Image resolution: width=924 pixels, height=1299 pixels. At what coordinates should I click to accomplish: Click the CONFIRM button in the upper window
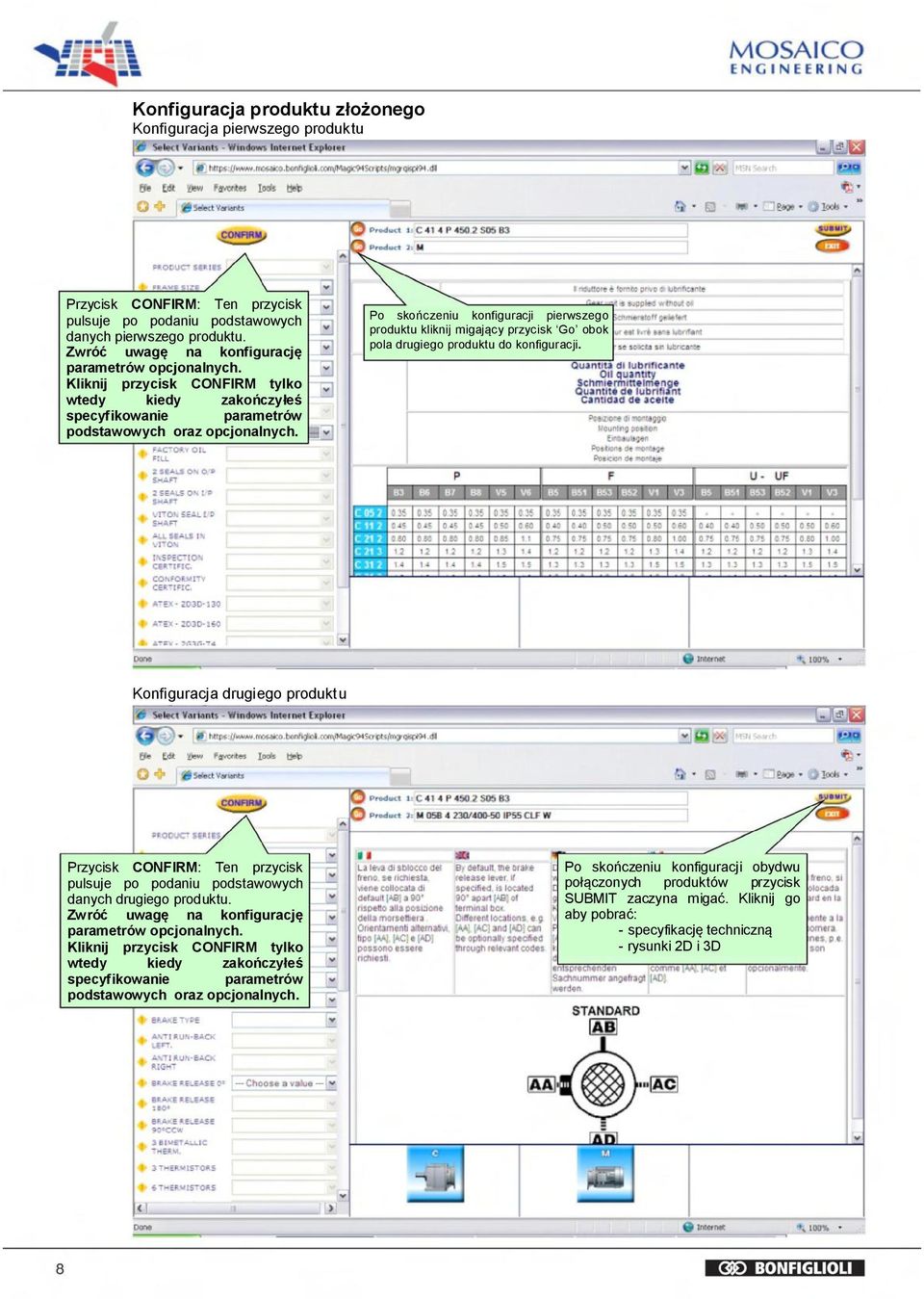(x=242, y=235)
